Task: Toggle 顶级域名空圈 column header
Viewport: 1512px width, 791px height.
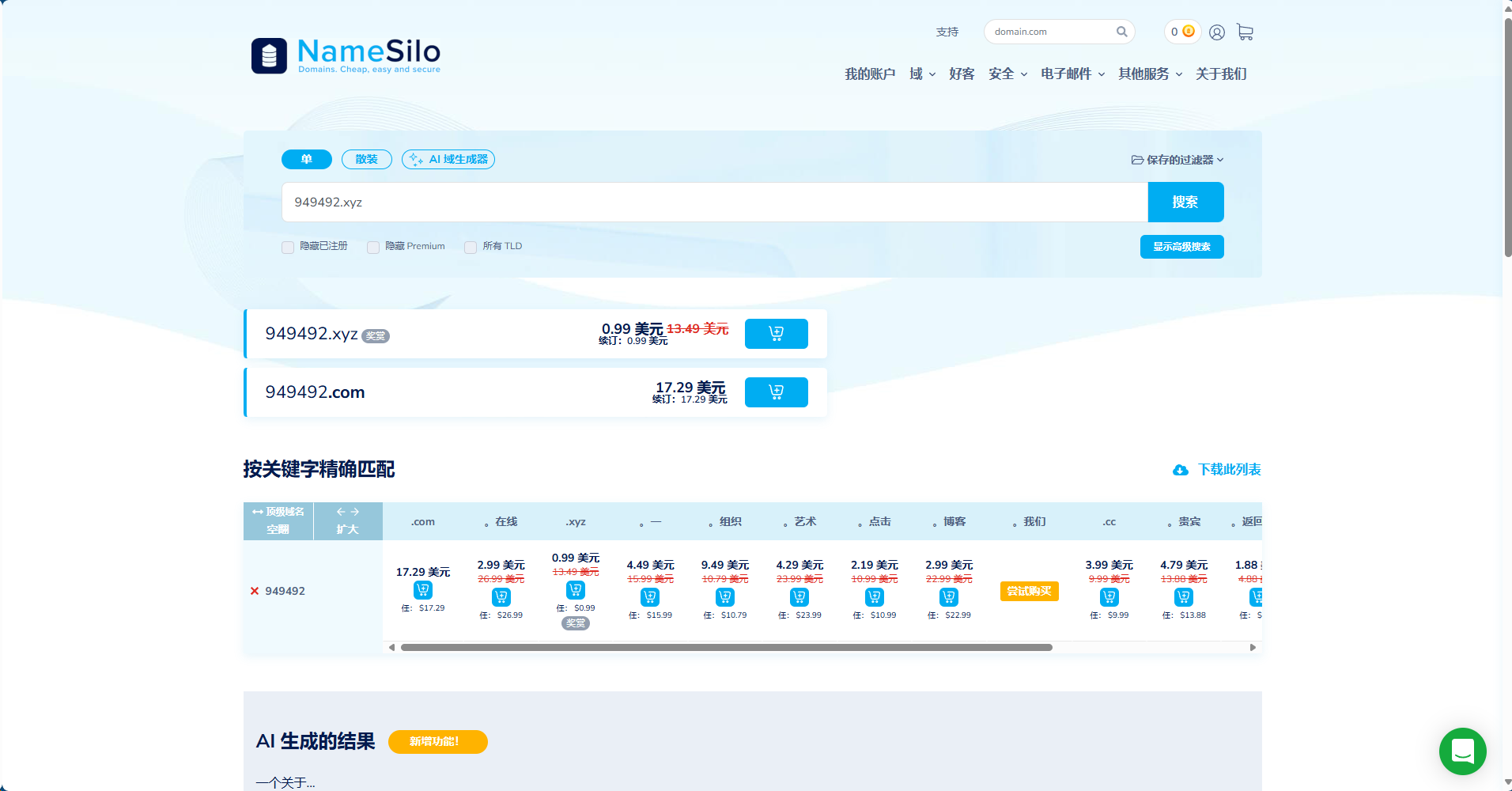Action: 278,520
